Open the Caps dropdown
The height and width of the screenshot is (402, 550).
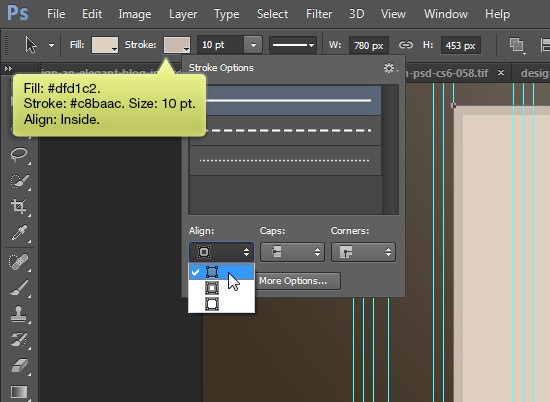292,252
